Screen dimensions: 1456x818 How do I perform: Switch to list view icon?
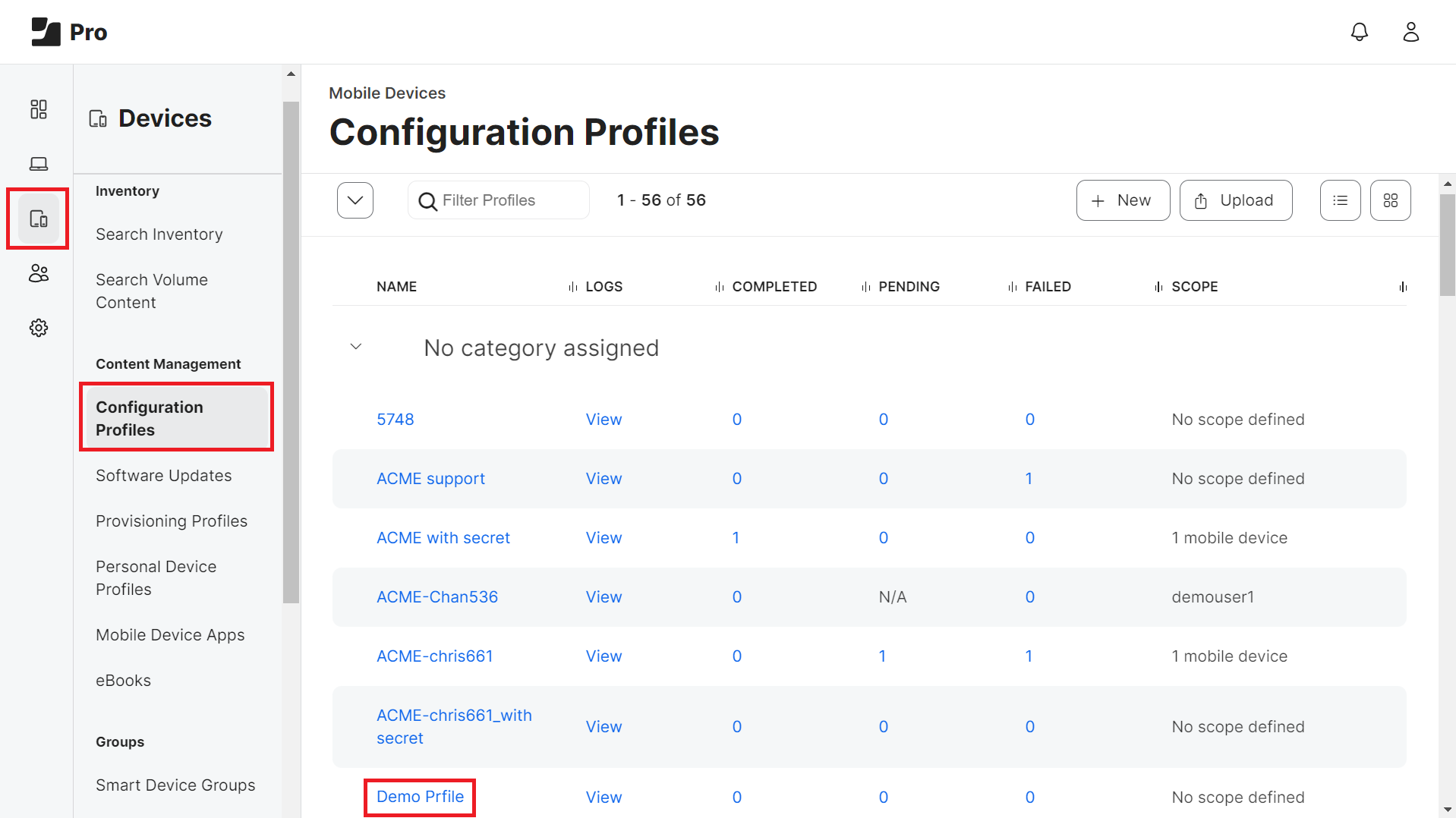pyautogui.click(x=1341, y=200)
